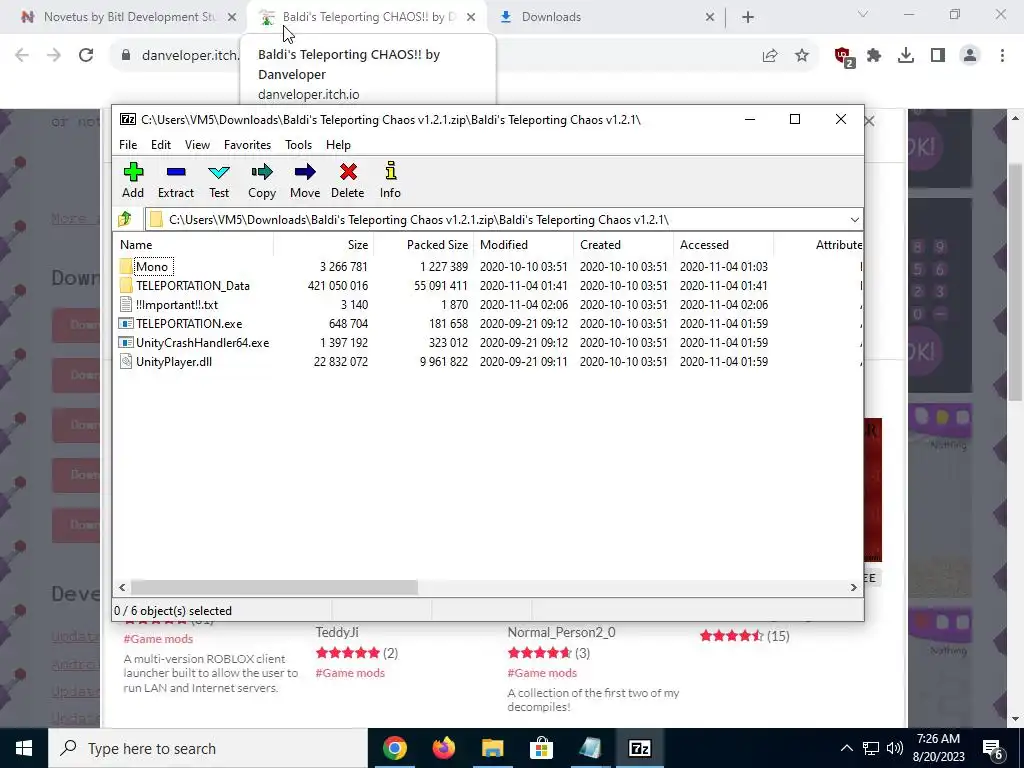The image size is (1024, 768).
Task: Select TELEPORTATION.exe in the list
Action: tap(189, 323)
